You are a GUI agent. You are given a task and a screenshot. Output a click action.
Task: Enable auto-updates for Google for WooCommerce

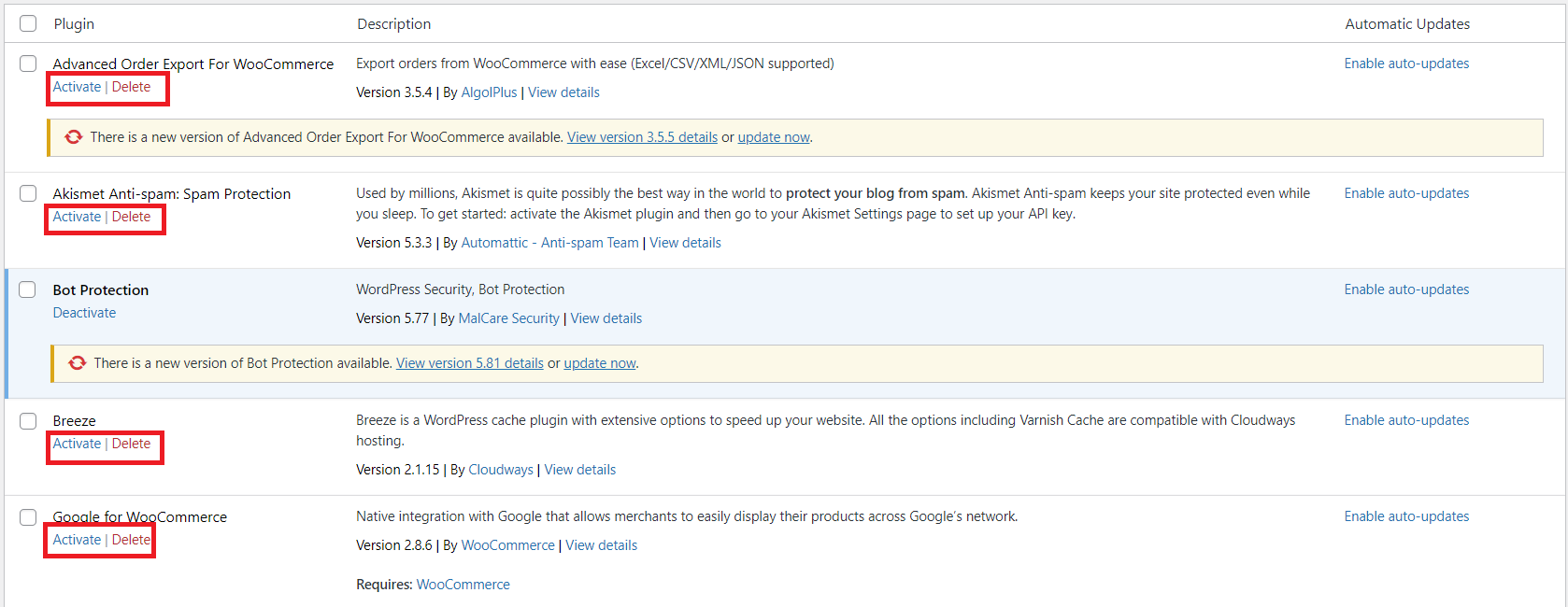[x=1406, y=516]
